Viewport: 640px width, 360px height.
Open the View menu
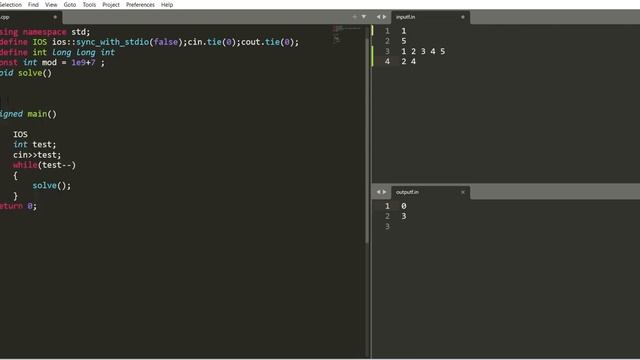point(51,4)
